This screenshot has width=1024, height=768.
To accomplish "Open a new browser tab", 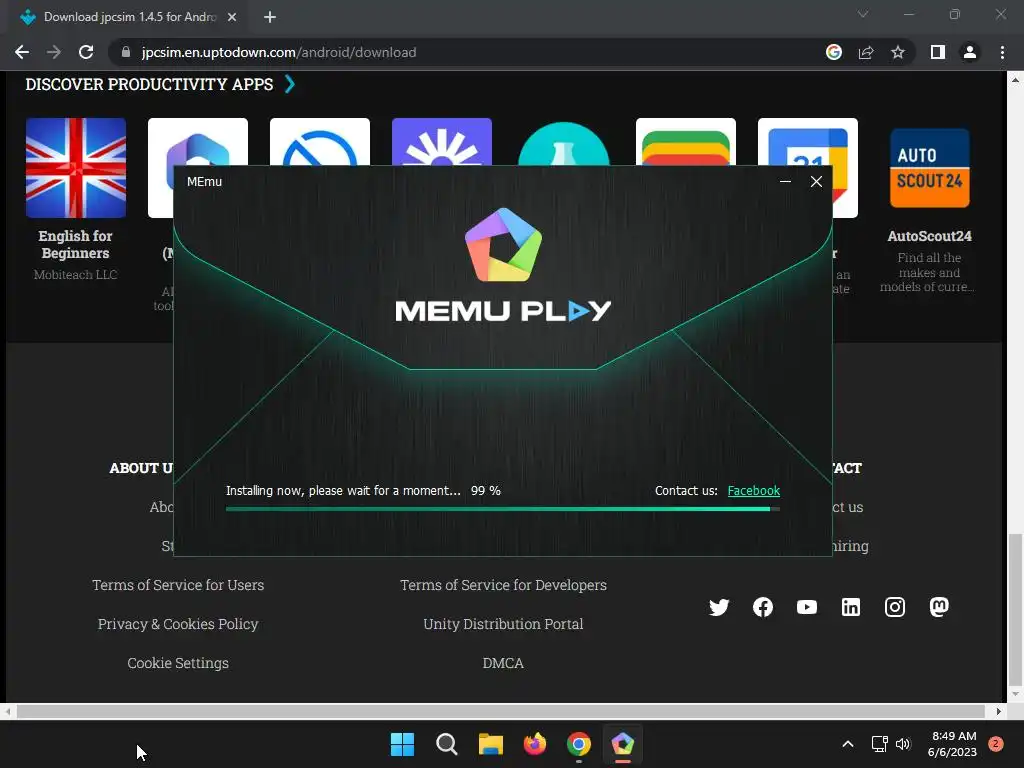I will click(x=270, y=17).
